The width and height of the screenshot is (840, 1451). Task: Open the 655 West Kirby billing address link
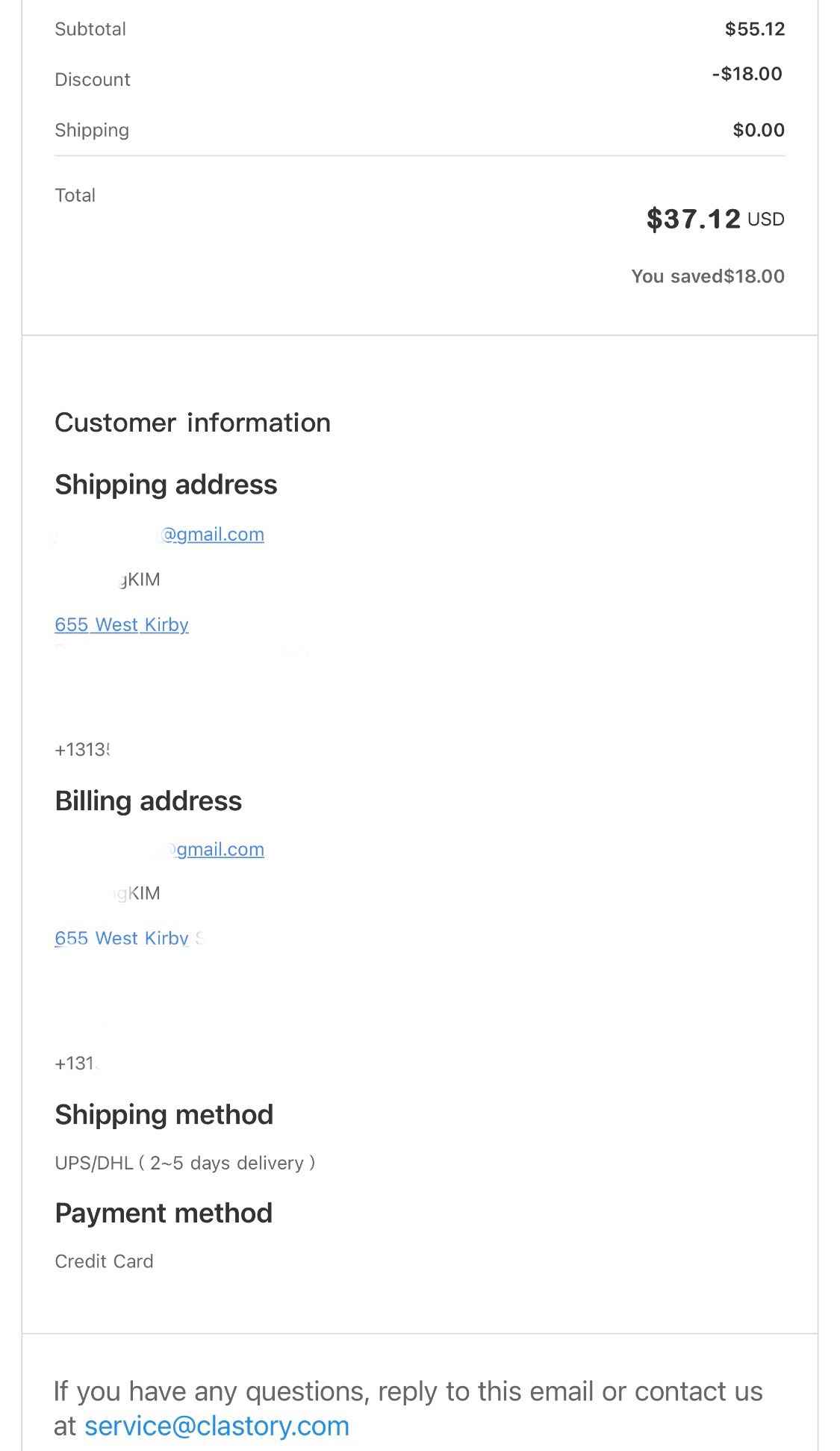122,939
